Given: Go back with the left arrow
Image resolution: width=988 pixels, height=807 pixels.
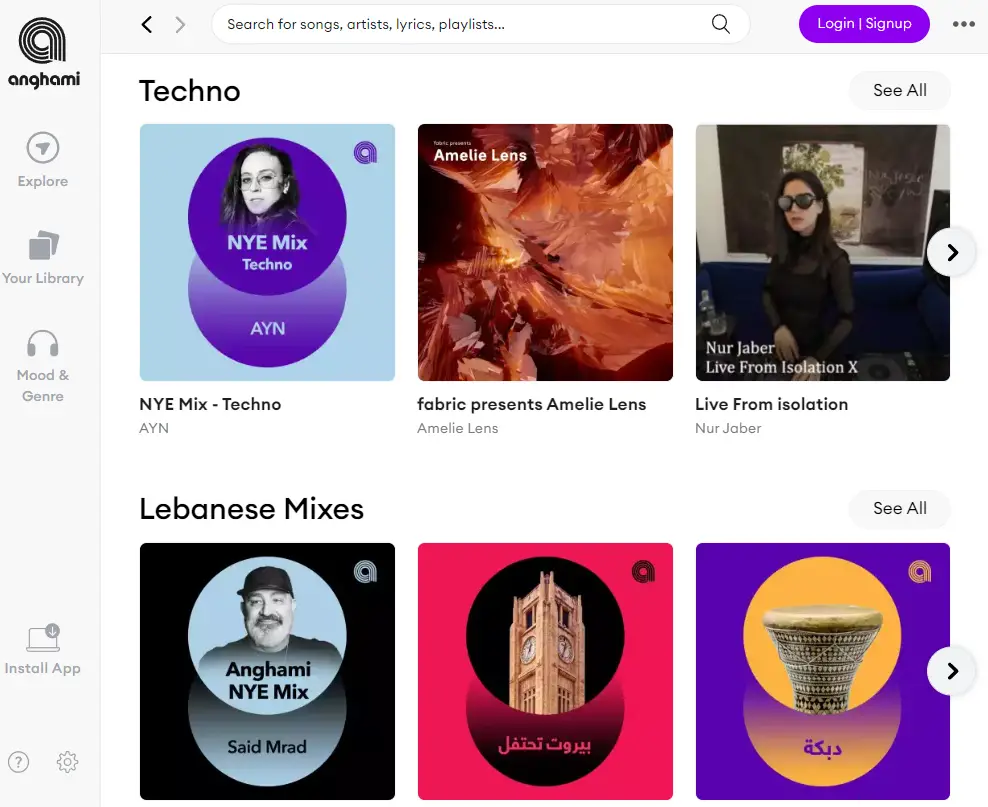Looking at the screenshot, I should 147,25.
